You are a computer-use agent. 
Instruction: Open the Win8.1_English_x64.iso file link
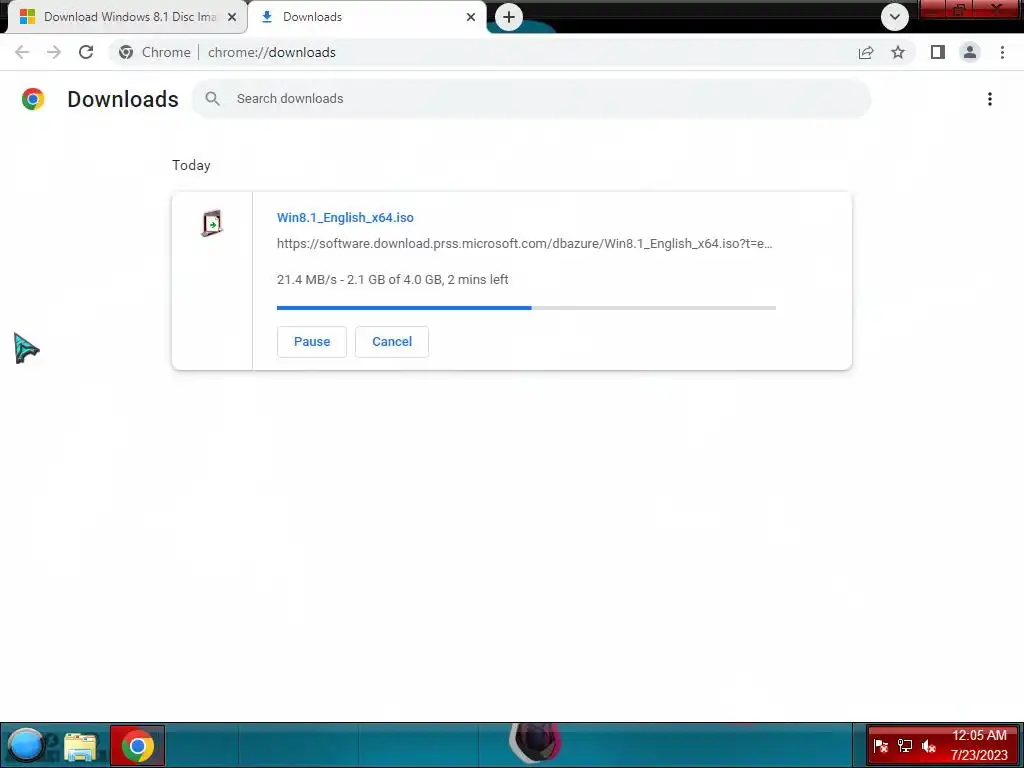[345, 217]
